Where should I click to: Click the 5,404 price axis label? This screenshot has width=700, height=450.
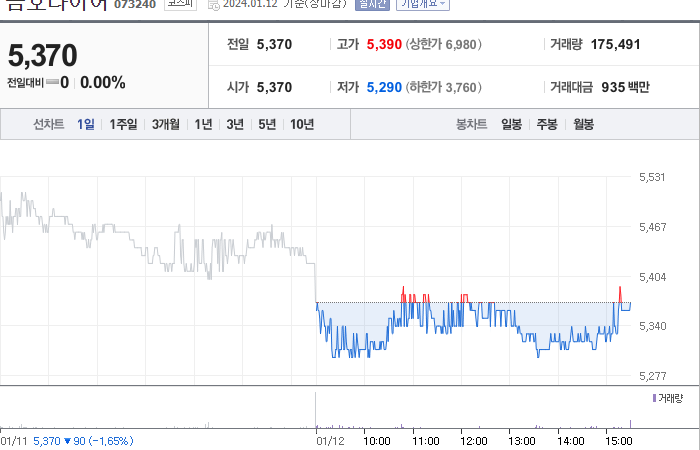[x=652, y=277]
